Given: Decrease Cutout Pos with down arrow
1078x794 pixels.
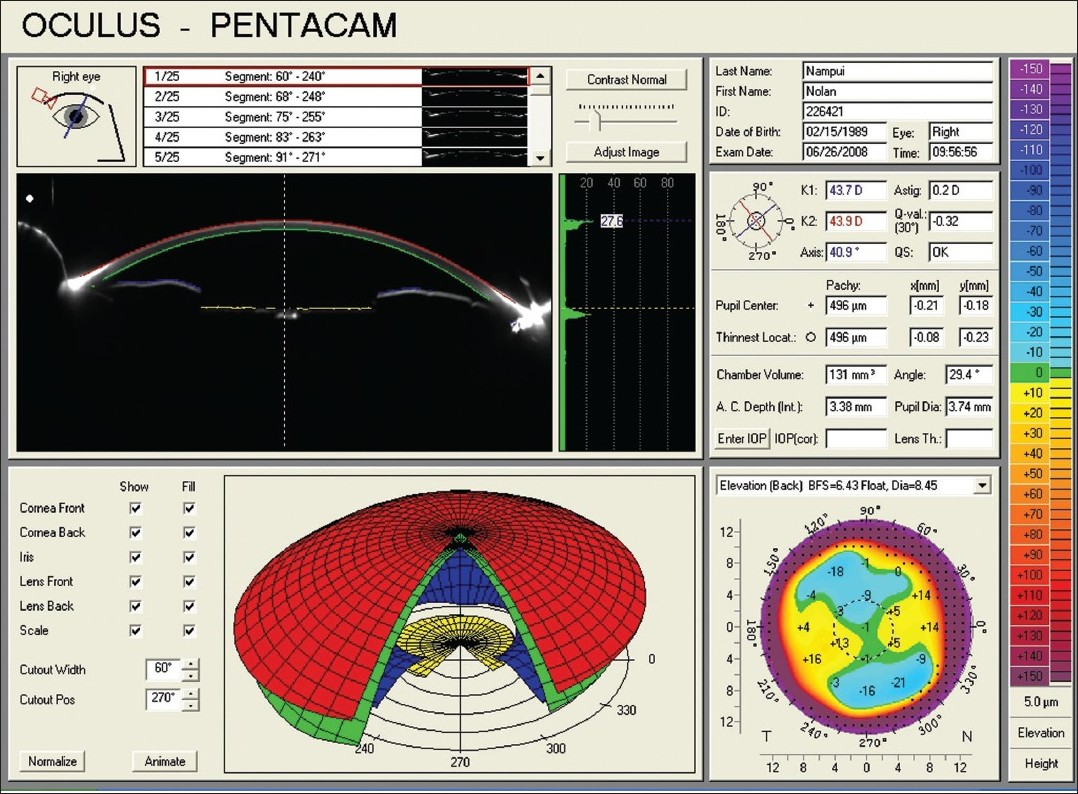Looking at the screenshot, I should (192, 705).
